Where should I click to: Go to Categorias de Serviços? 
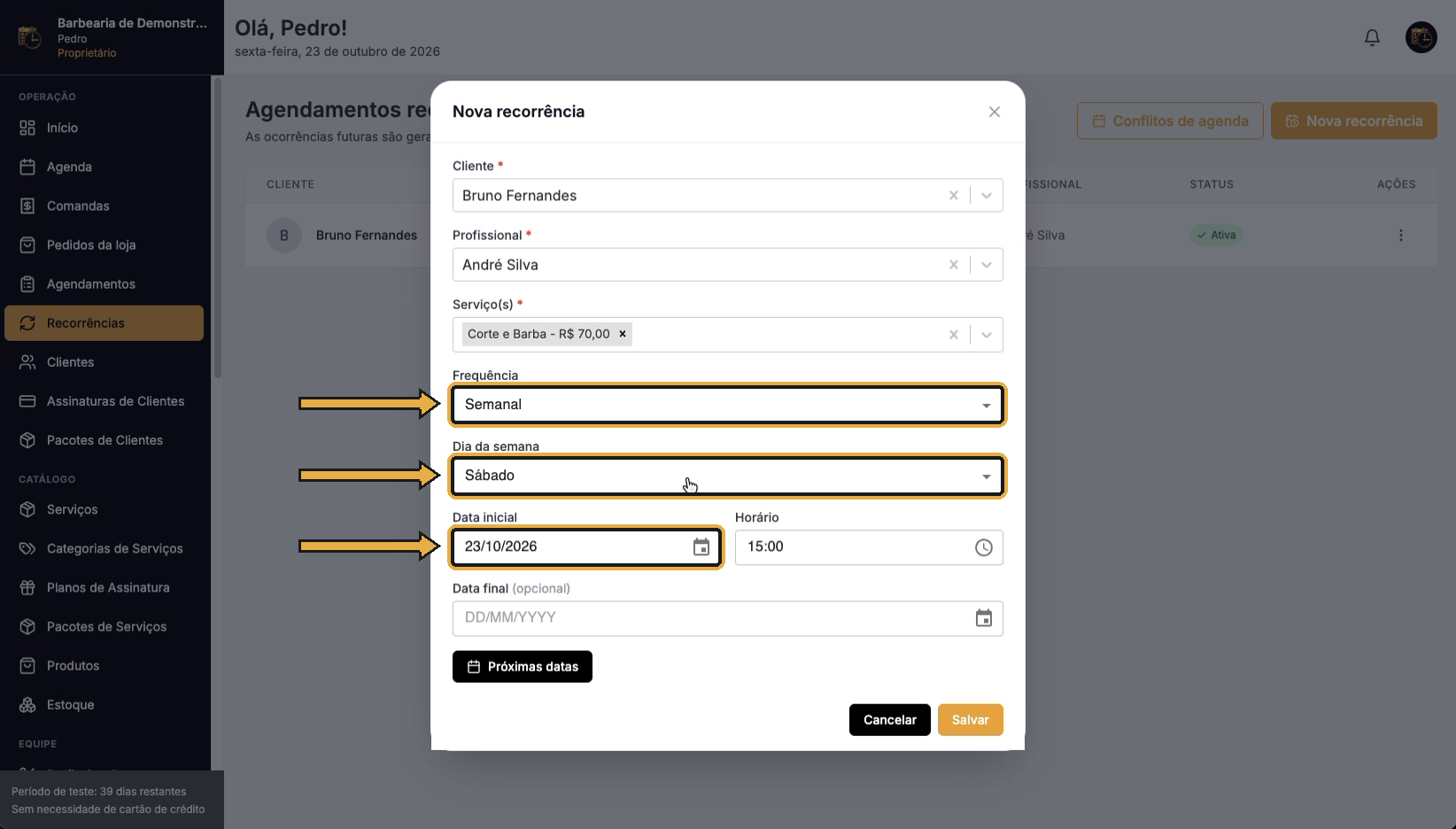click(x=105, y=548)
